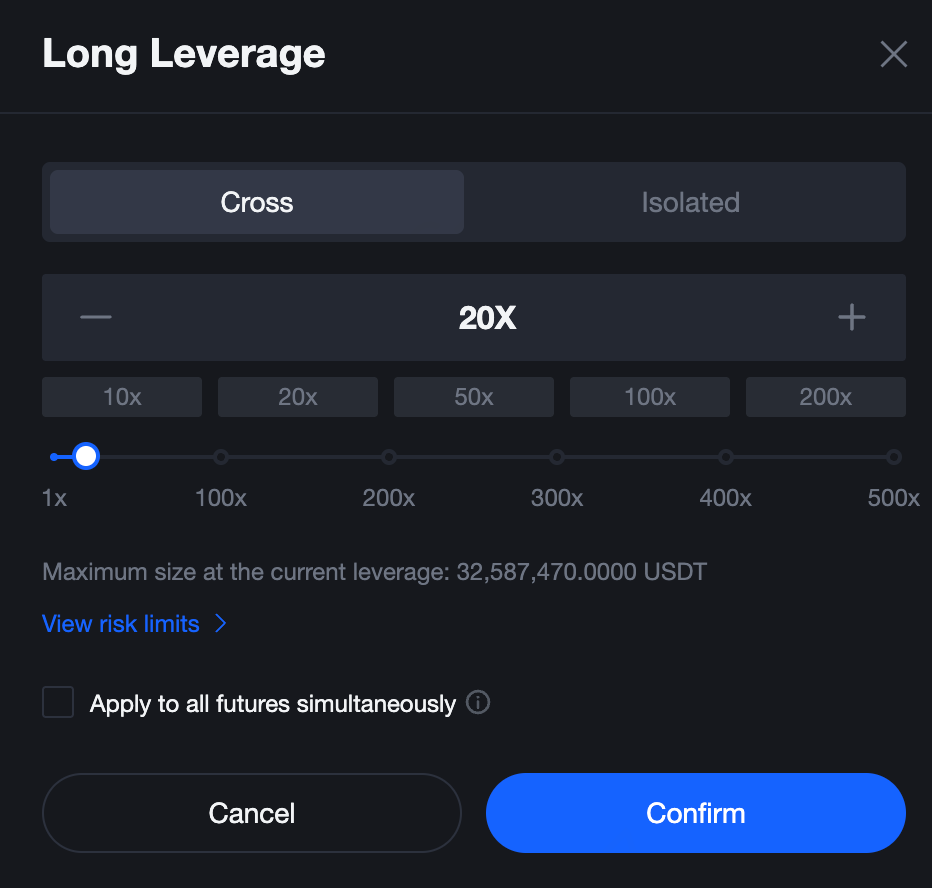Enable Apply to all futures simultaneously checkbox
932x888 pixels.
pyautogui.click(x=58, y=703)
